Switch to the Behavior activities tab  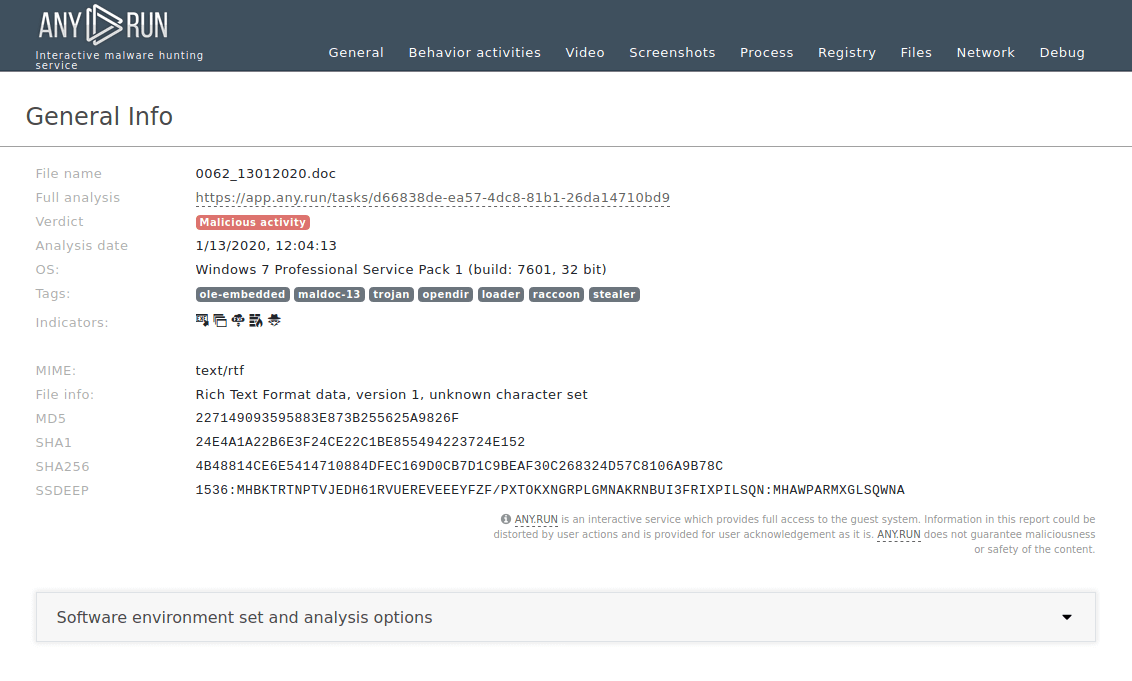474,52
